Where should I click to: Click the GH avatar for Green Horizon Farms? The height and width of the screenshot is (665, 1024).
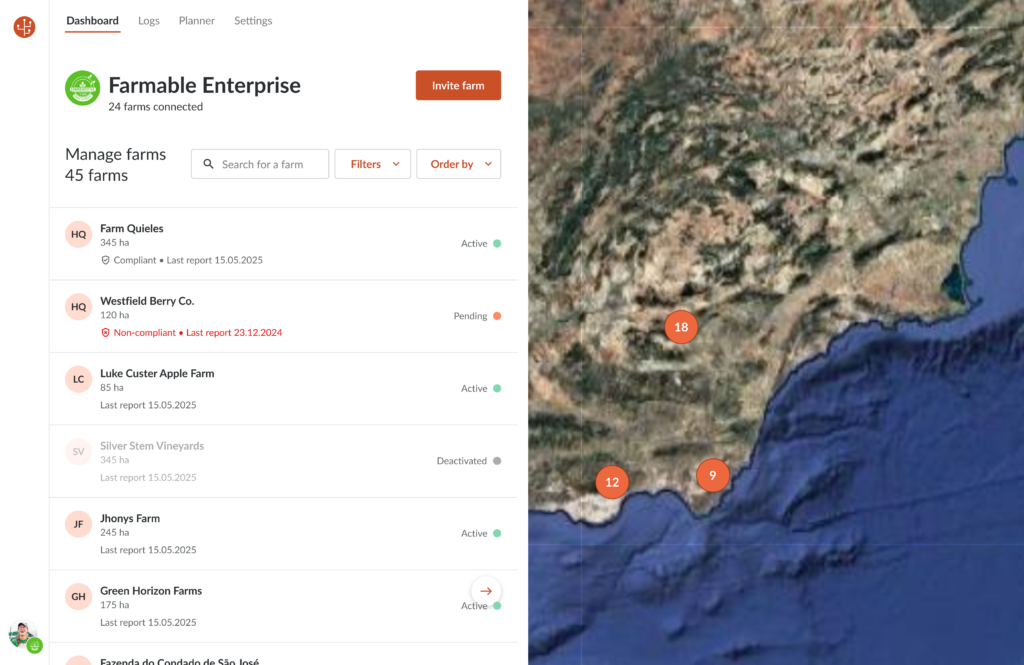78,597
